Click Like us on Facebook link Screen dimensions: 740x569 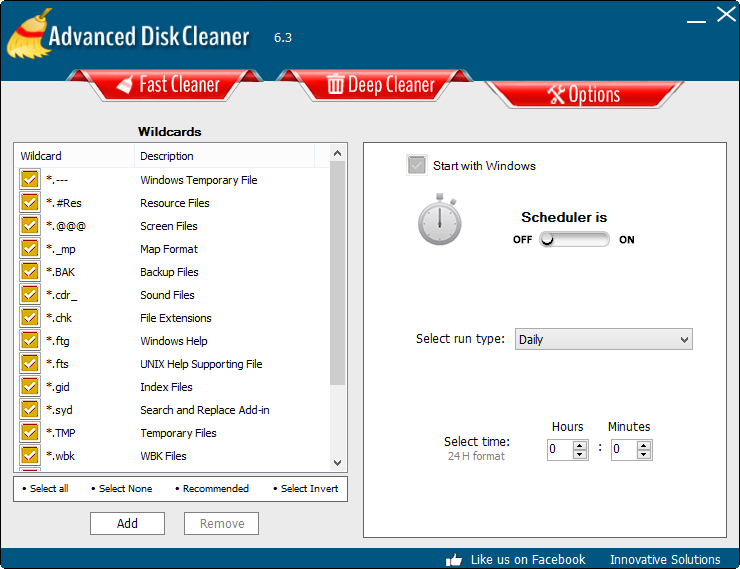528,560
